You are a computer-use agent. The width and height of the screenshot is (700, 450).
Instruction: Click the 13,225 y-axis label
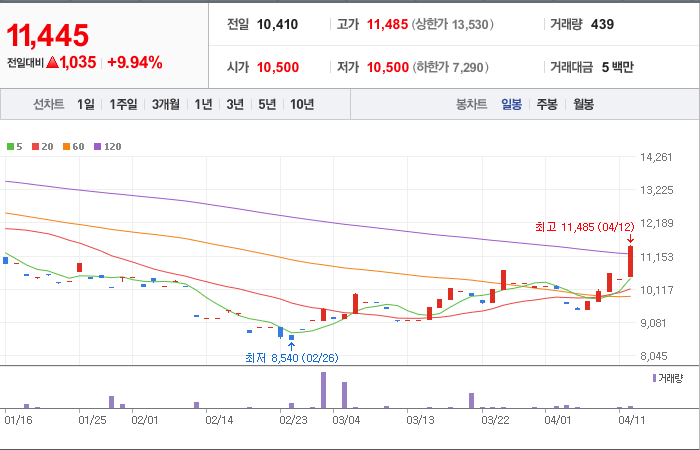pyautogui.click(x=656, y=191)
